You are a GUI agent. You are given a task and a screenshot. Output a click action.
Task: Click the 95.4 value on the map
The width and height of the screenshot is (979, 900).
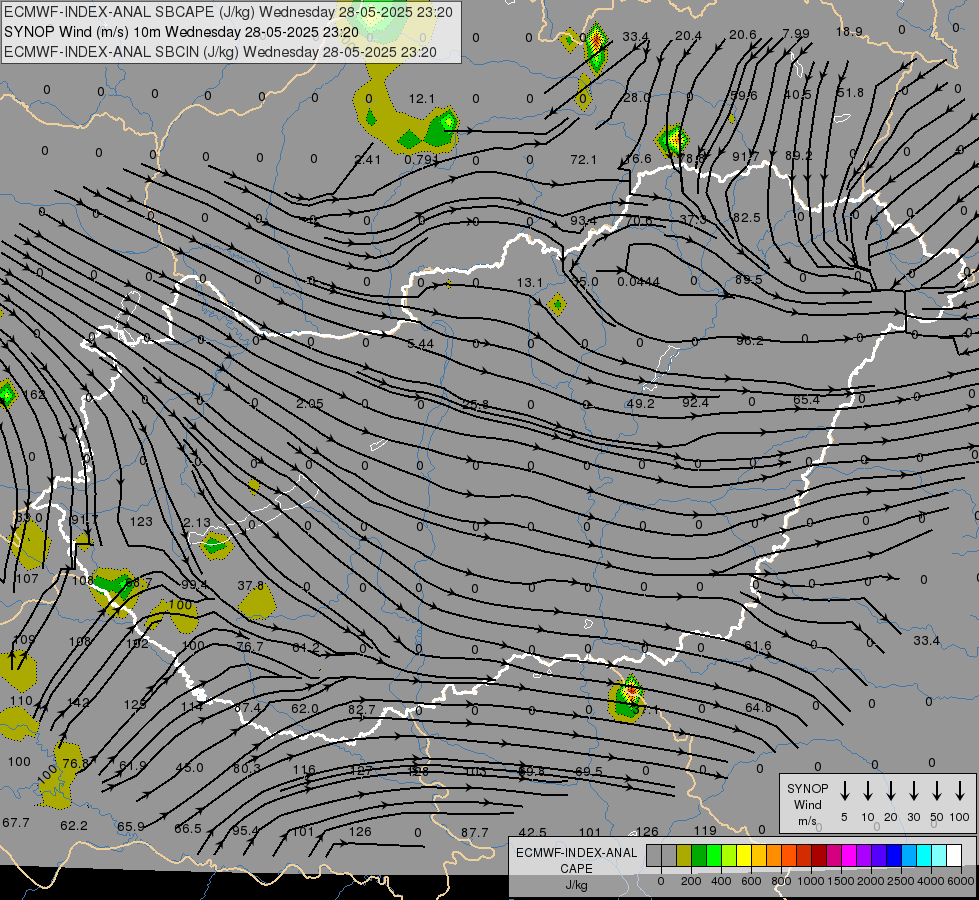(245, 831)
